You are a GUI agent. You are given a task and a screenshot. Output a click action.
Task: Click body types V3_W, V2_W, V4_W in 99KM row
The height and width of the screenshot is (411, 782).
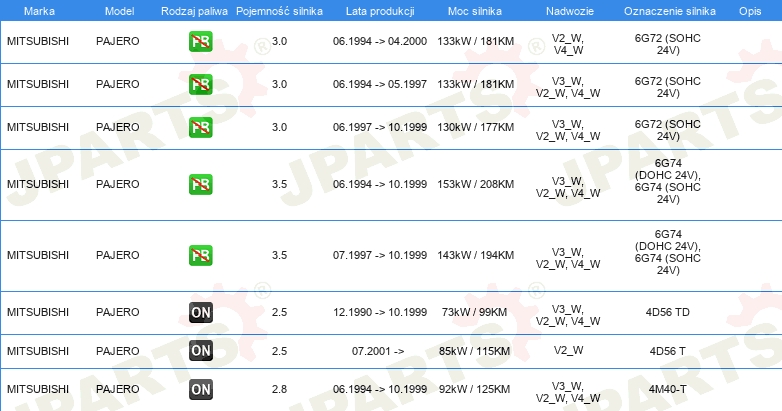(568, 315)
